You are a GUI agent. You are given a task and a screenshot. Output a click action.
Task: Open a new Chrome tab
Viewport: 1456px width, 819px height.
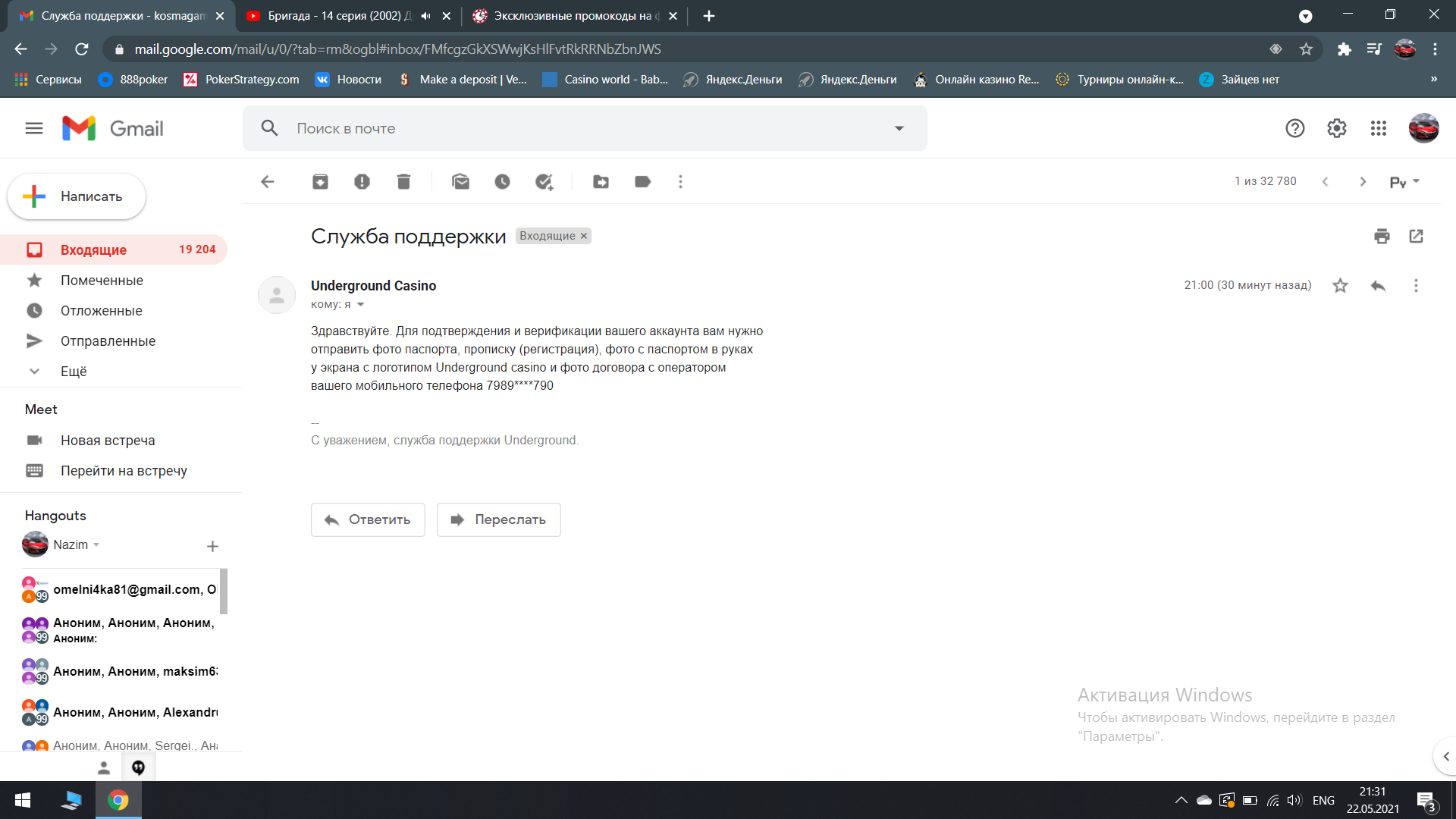pos(708,16)
